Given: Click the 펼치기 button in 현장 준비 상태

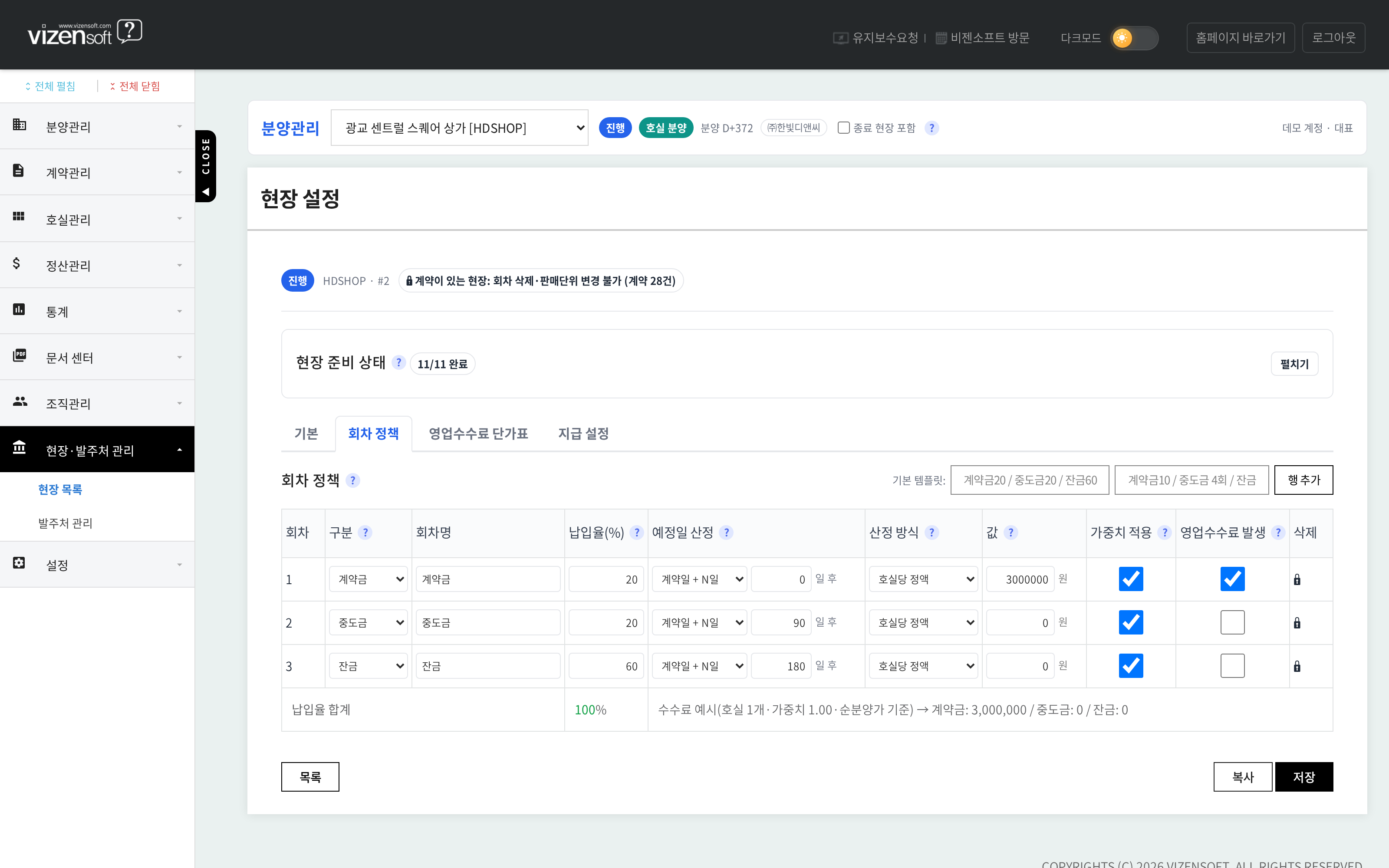Looking at the screenshot, I should click(1294, 364).
